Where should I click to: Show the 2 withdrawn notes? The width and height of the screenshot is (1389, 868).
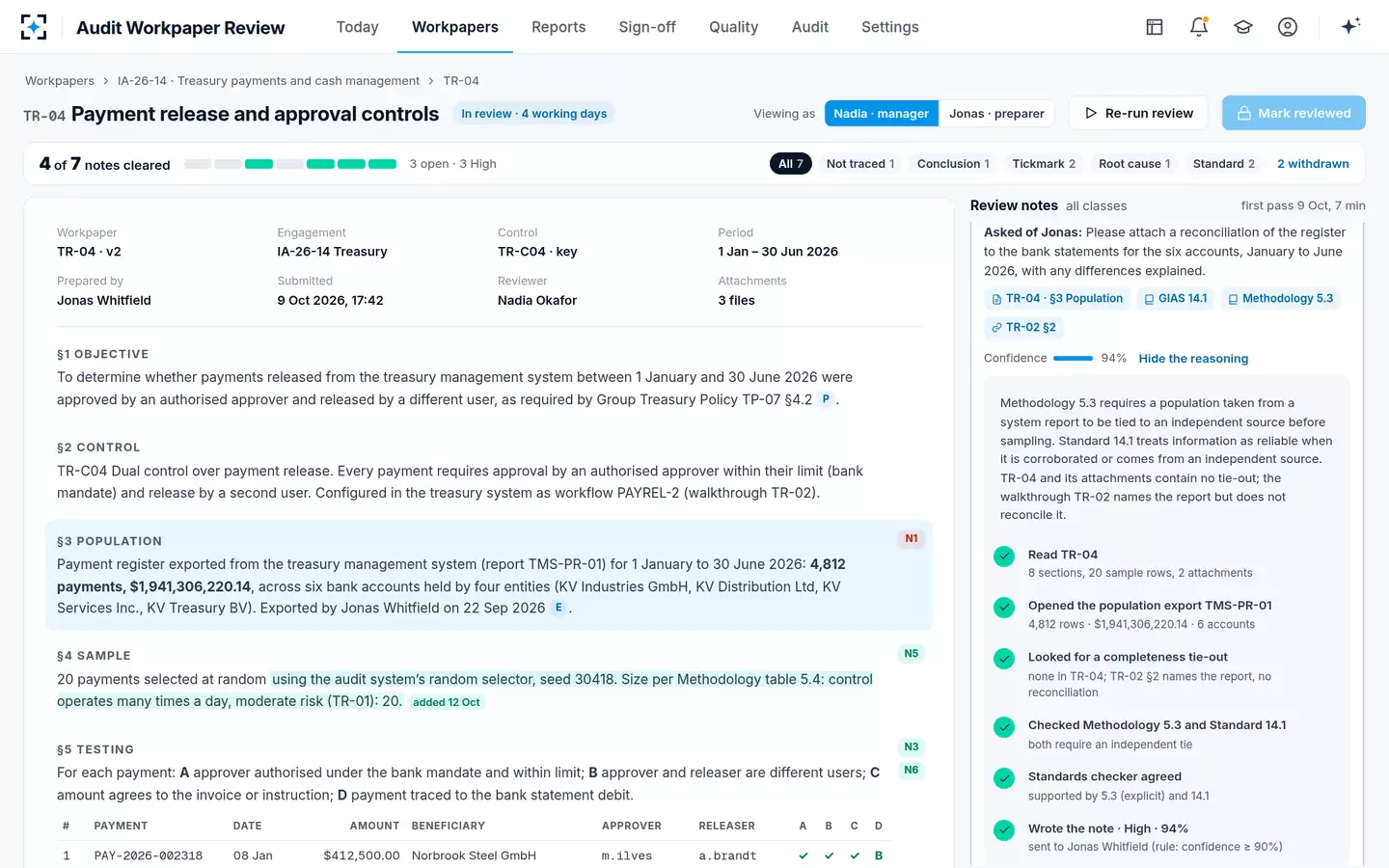point(1313,164)
